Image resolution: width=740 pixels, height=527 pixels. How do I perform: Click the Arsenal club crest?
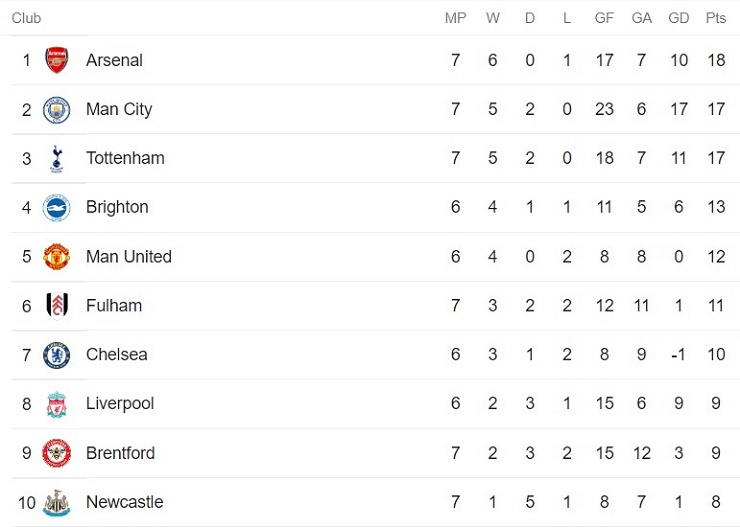[x=57, y=60]
